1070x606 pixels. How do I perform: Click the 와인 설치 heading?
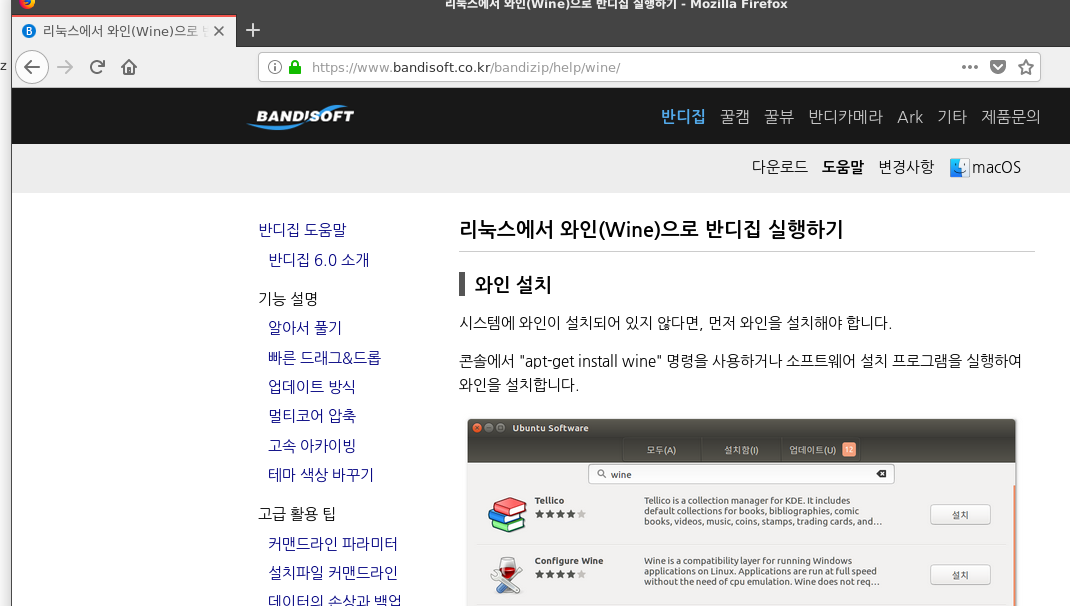coord(512,285)
